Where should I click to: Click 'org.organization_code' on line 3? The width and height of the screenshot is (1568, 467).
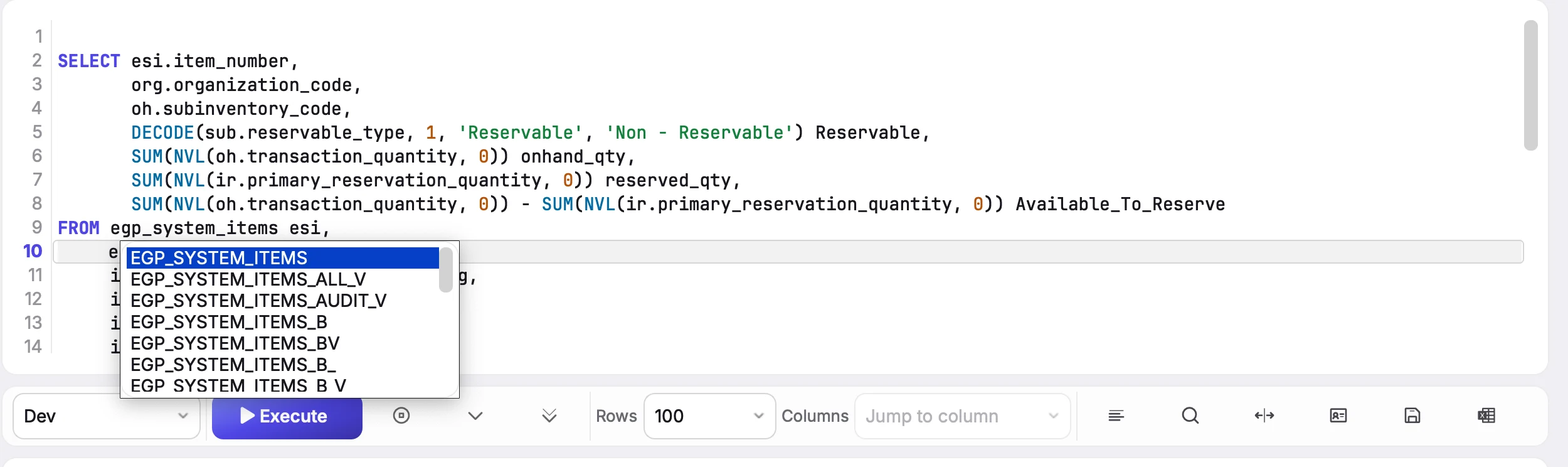coord(241,85)
